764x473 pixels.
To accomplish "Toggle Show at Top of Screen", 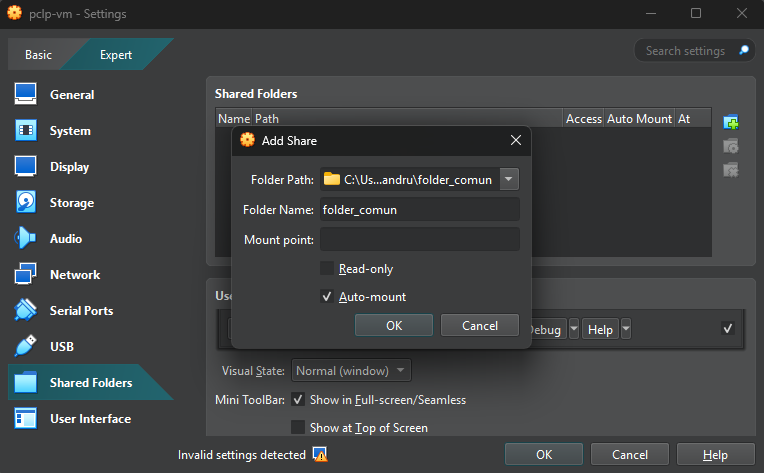I will point(298,428).
